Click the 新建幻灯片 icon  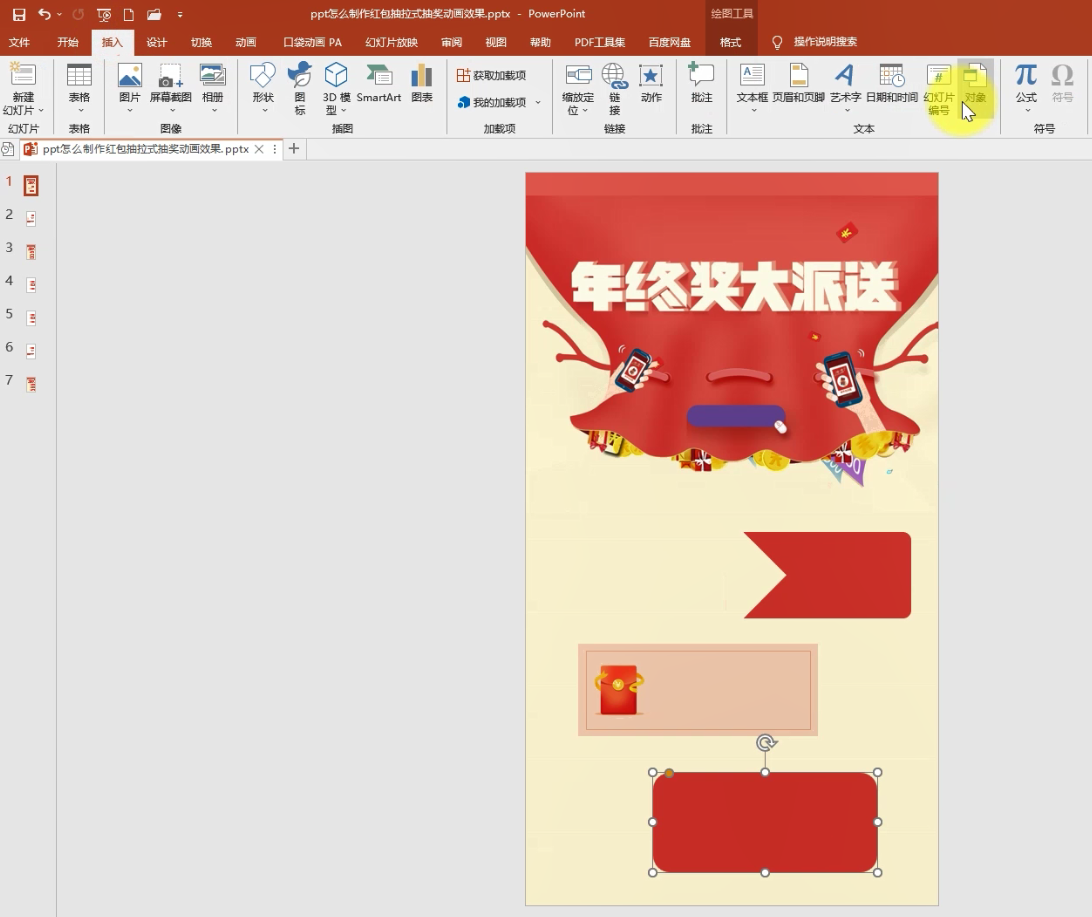[23, 75]
